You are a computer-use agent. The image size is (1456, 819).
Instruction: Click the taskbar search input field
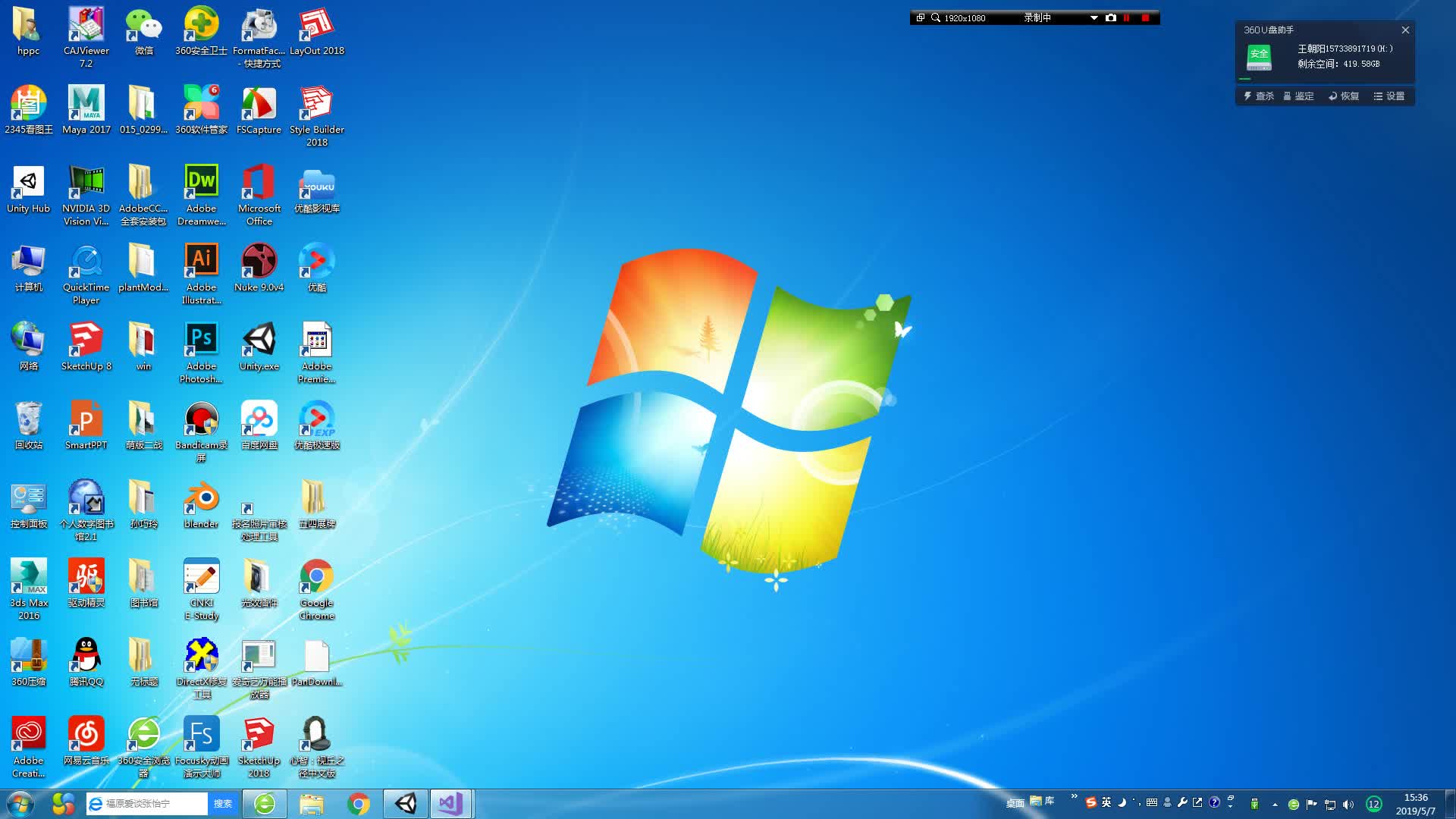tap(147, 804)
